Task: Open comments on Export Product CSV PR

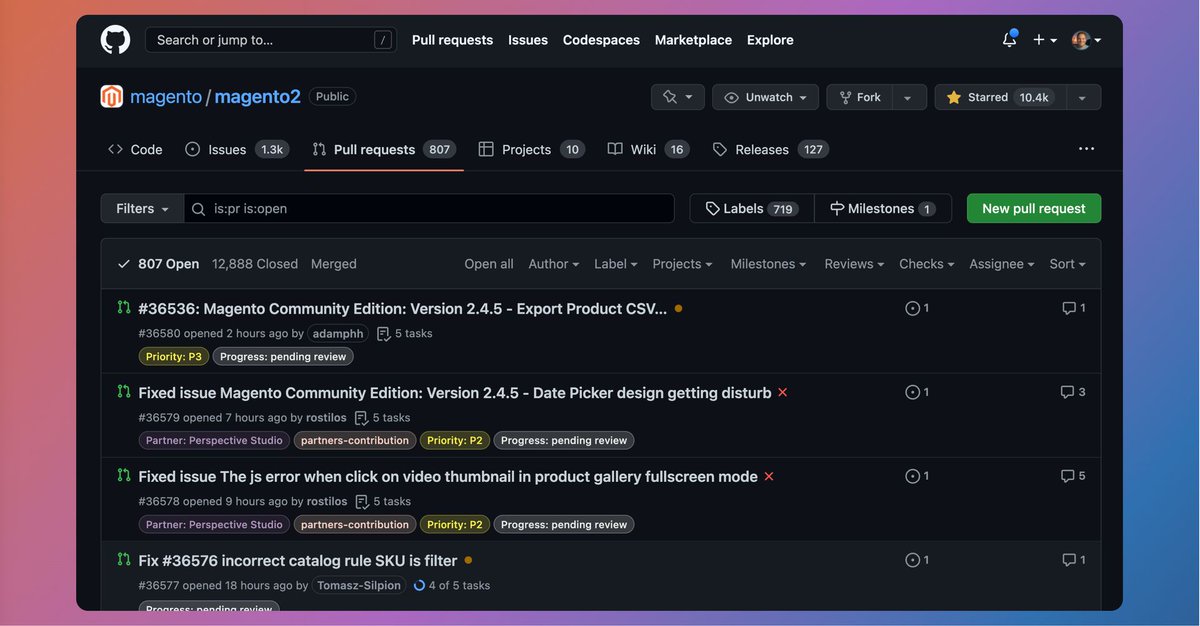Action: (x=1074, y=308)
